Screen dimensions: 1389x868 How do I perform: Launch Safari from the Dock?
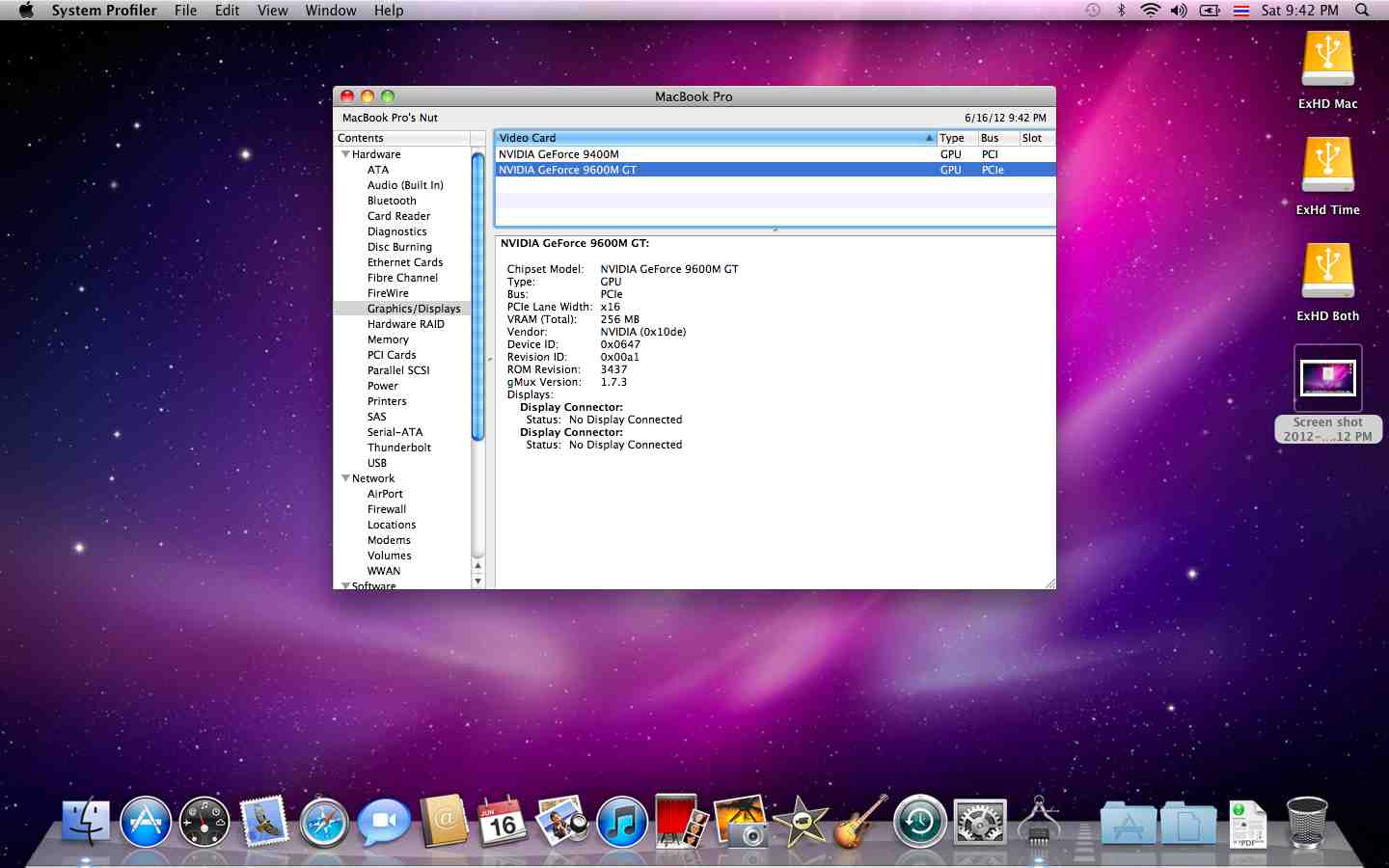[x=324, y=822]
